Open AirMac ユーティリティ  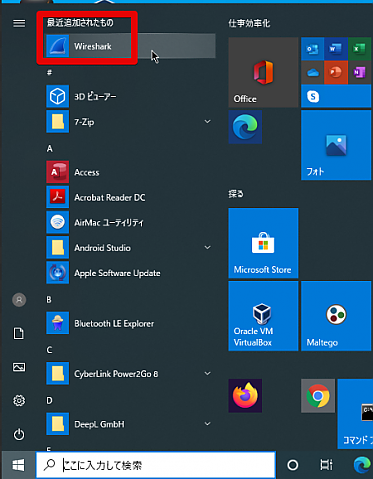[x=131, y=223]
